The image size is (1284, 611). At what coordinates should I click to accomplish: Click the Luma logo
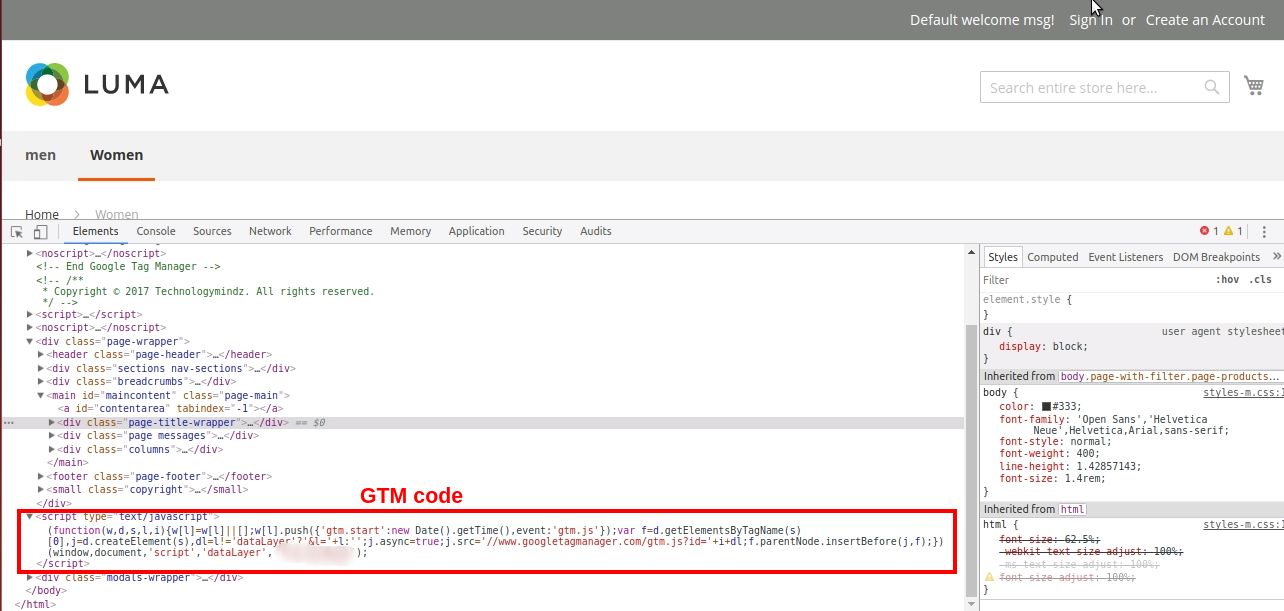[x=97, y=84]
